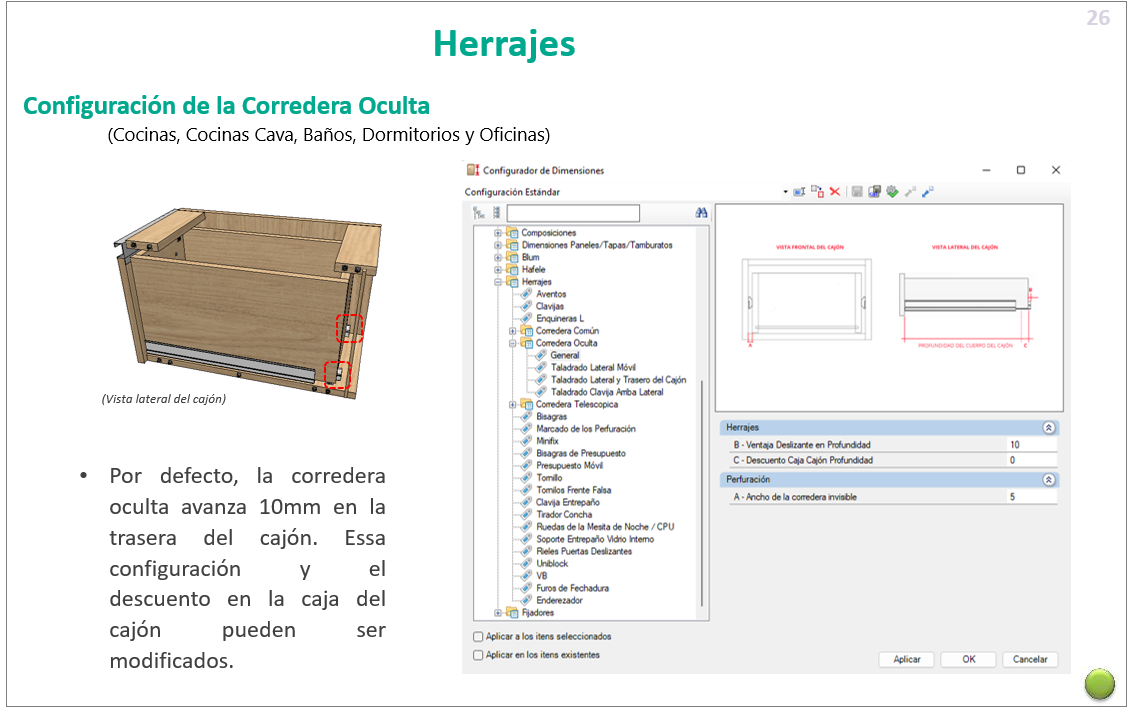Click the Configurador de Dimensiones title icon
Image resolution: width=1133 pixels, height=710 pixels.
click(x=473, y=170)
